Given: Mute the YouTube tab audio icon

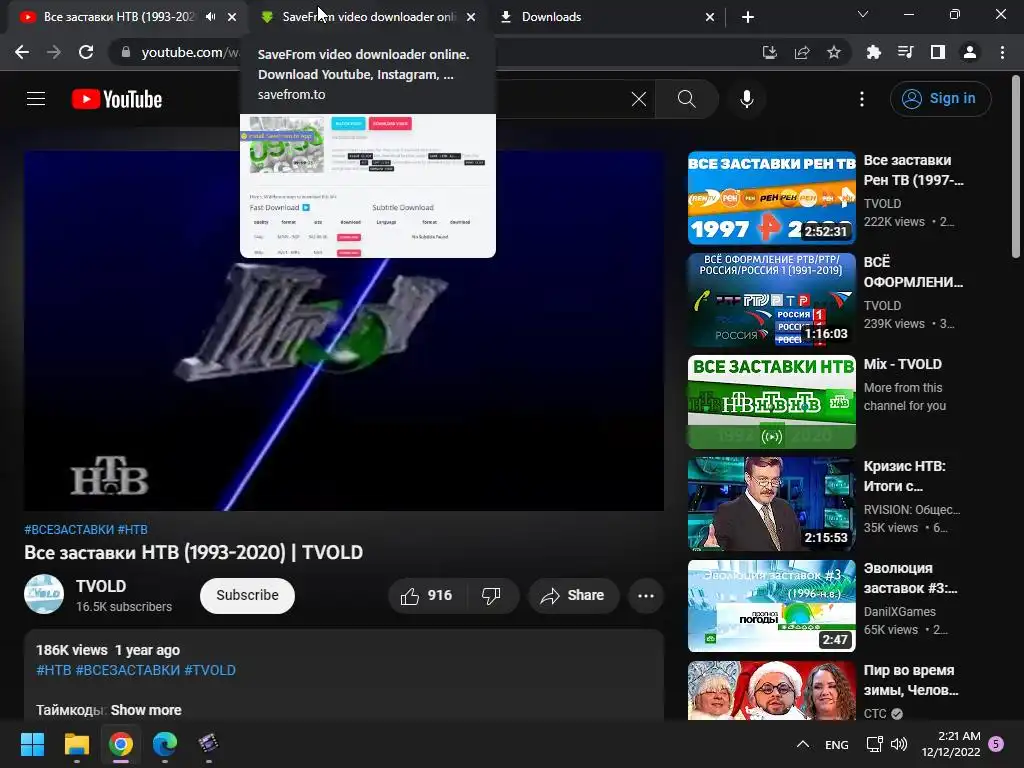Looking at the screenshot, I should (x=210, y=17).
